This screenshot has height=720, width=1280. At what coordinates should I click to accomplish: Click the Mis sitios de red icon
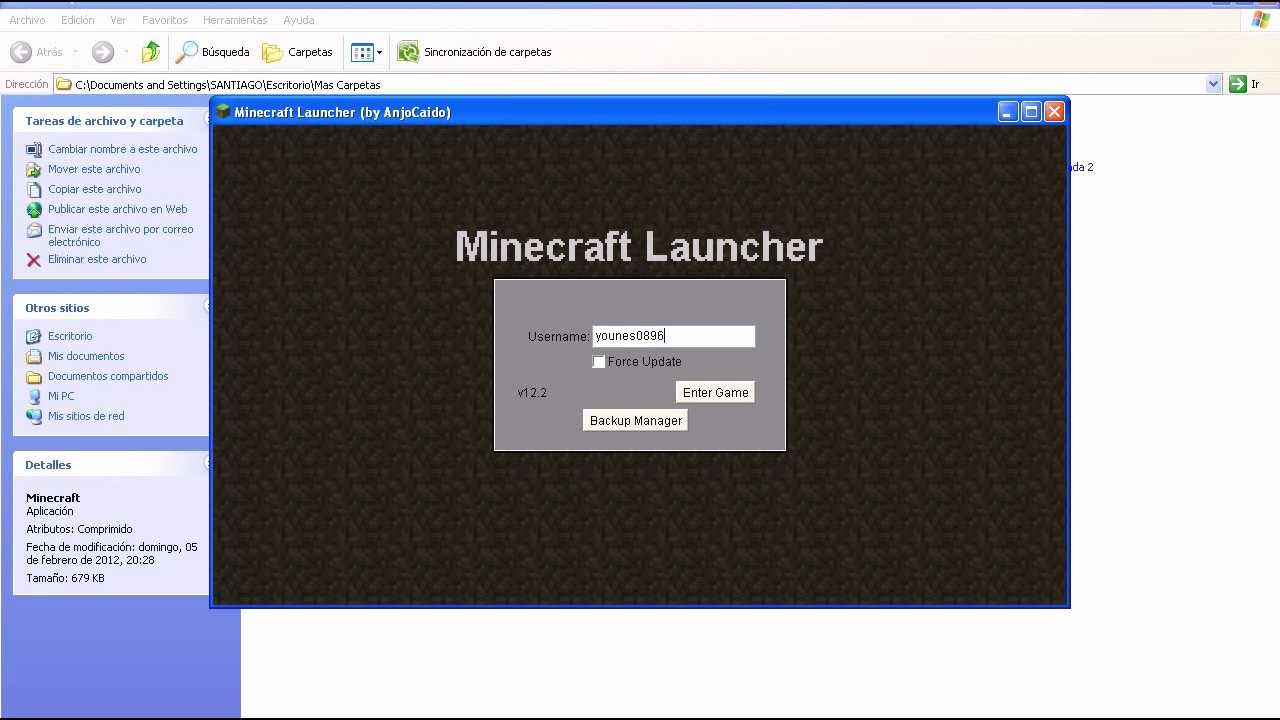[x=34, y=417]
